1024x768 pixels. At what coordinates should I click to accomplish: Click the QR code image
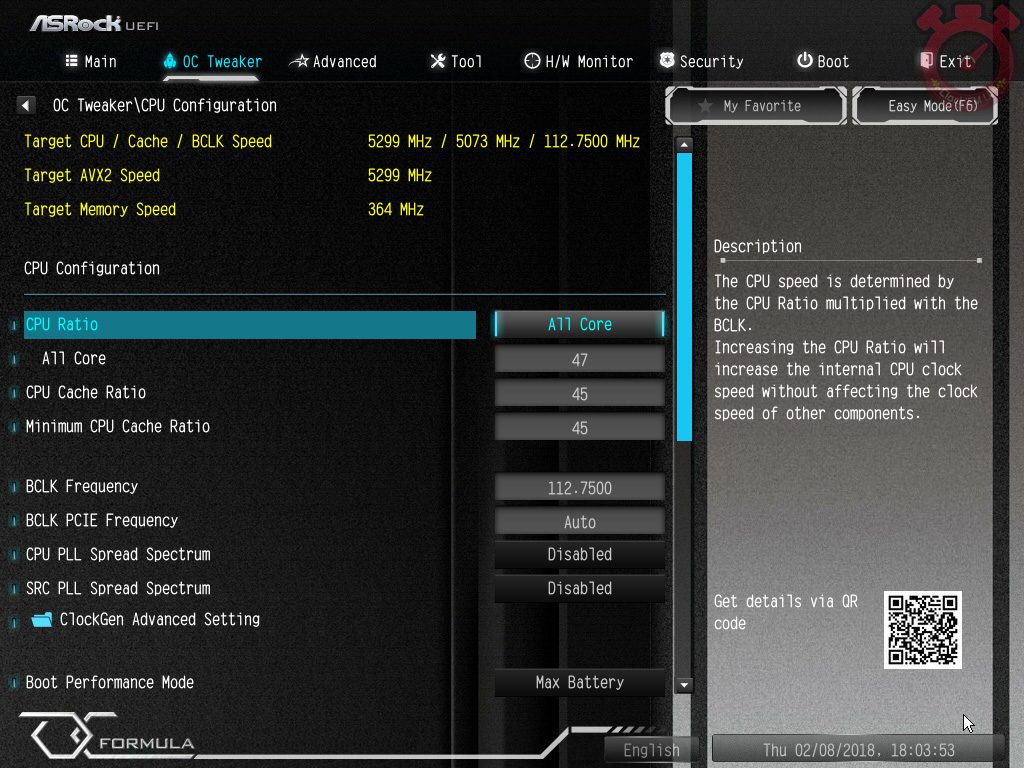[x=922, y=630]
